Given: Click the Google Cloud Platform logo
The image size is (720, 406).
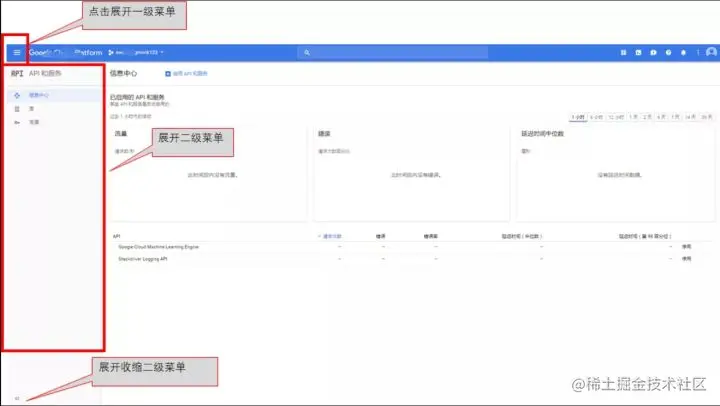Looking at the screenshot, I should pos(66,53).
